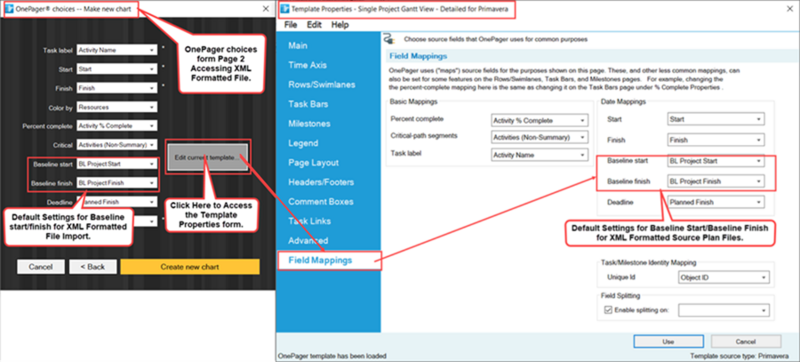Click the Edit current template button
This screenshot has width=800, height=362.
(x=208, y=158)
